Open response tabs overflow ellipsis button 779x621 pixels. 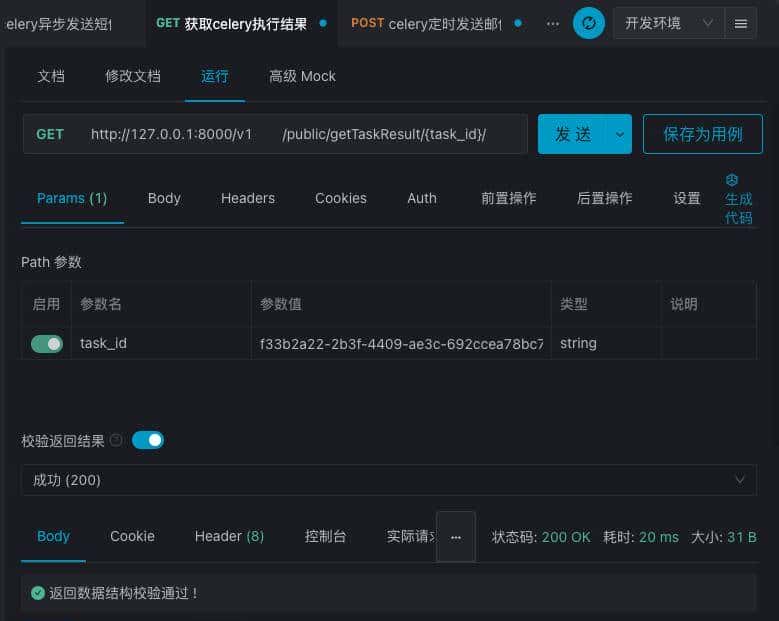pos(456,537)
